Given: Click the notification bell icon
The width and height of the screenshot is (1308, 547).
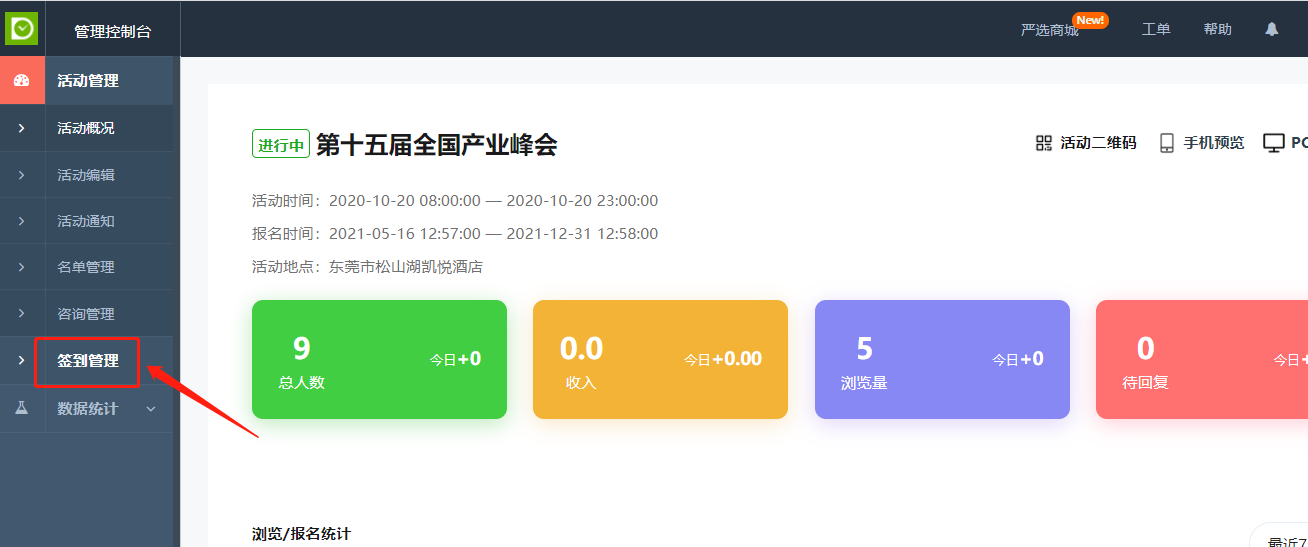Looking at the screenshot, I should [1271, 30].
